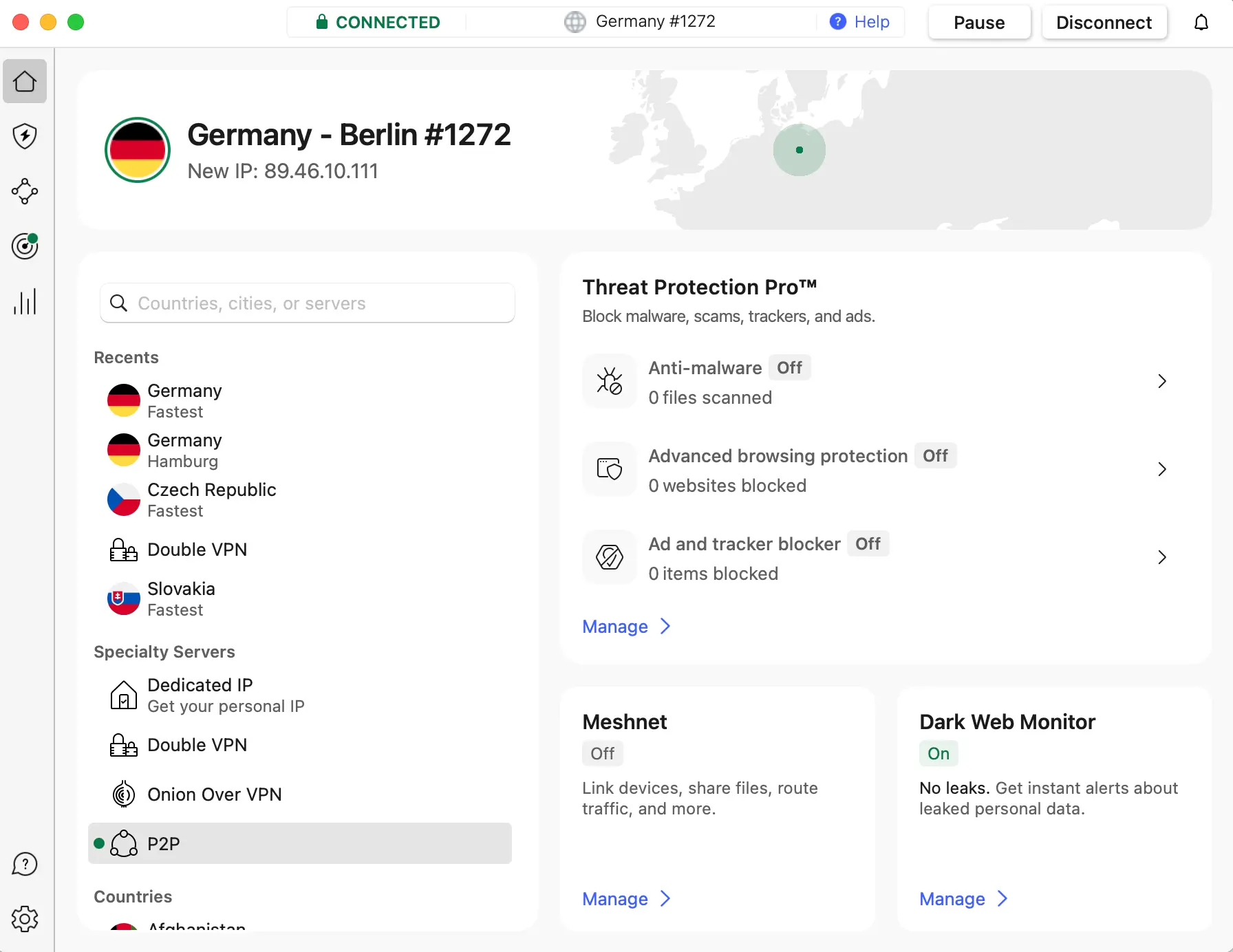
Task: Expand Ad and tracker blocker chevron
Action: pos(1162,557)
